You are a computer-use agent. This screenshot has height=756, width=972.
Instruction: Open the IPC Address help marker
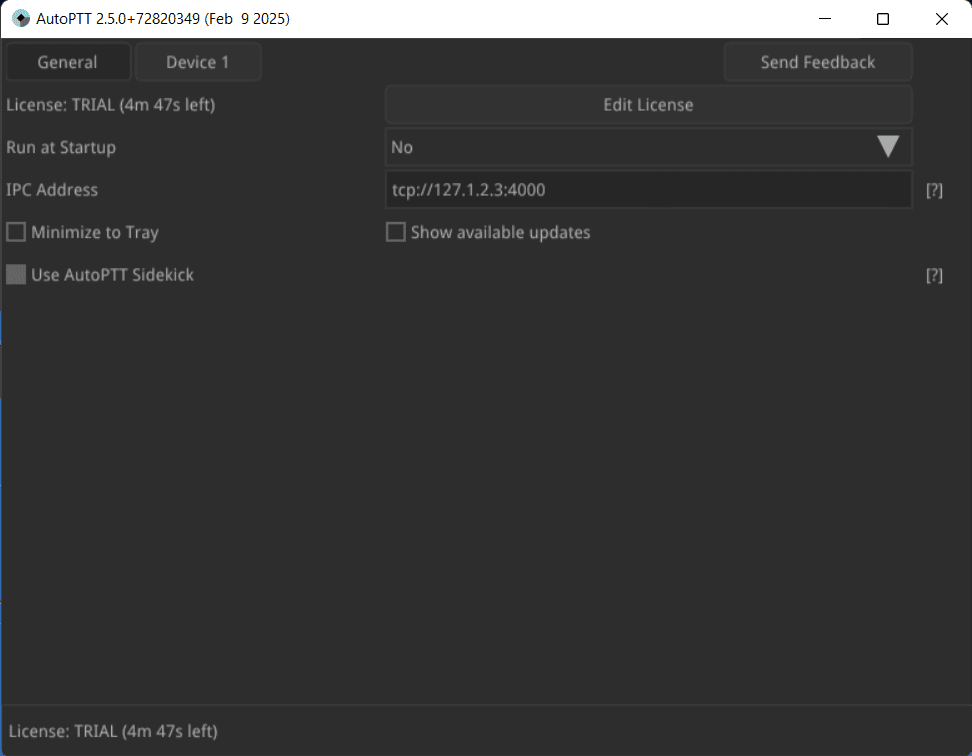tap(934, 190)
